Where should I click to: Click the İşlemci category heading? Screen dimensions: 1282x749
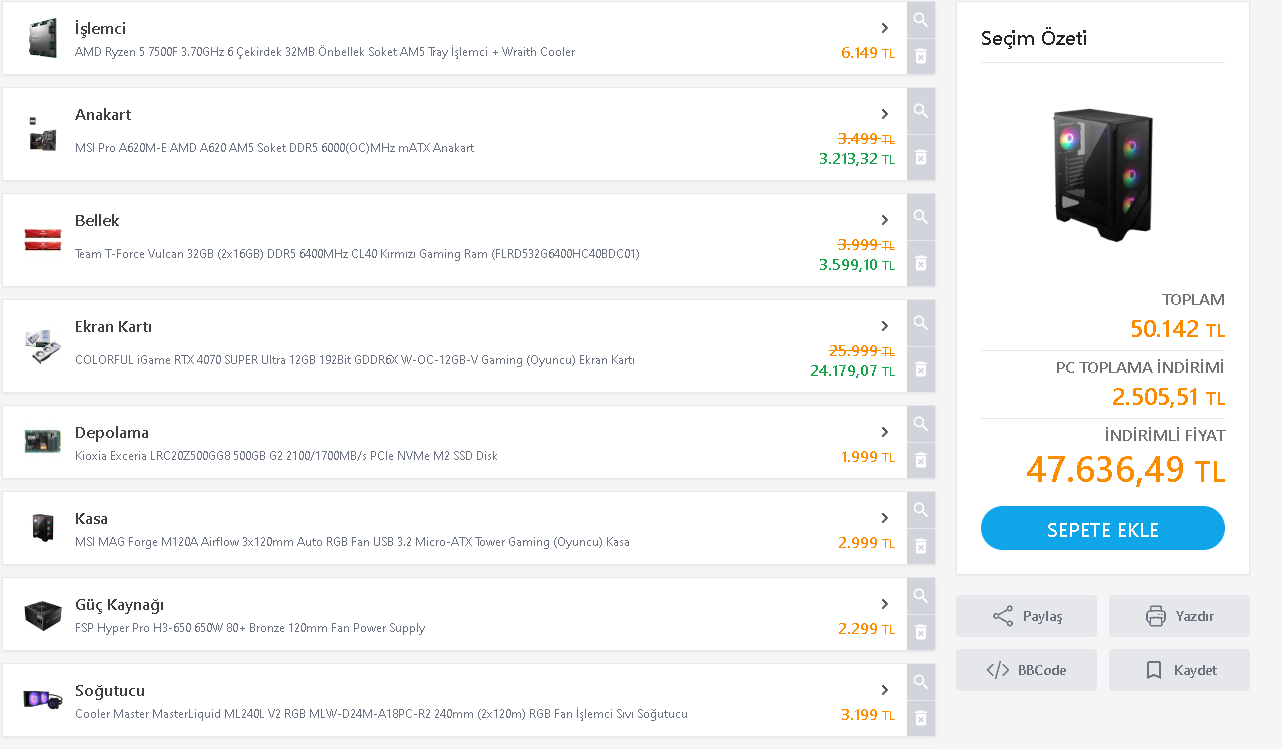coord(100,28)
